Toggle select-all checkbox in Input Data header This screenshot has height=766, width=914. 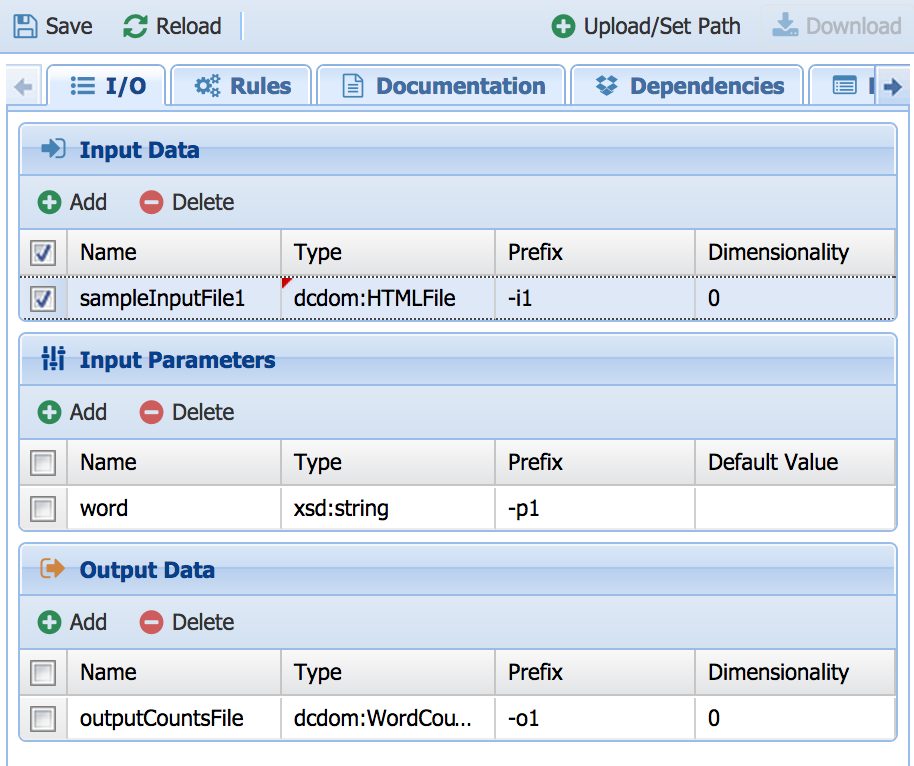(43, 253)
